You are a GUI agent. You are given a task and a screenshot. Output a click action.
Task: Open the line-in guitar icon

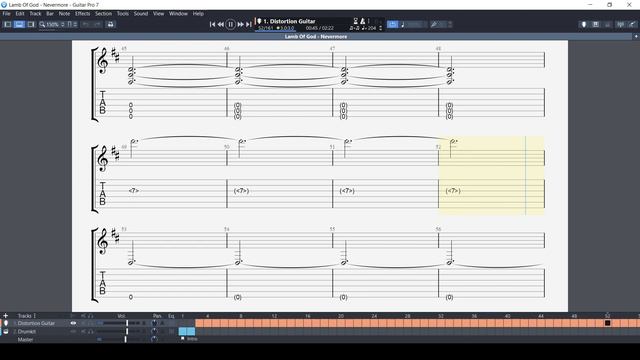(632, 24)
